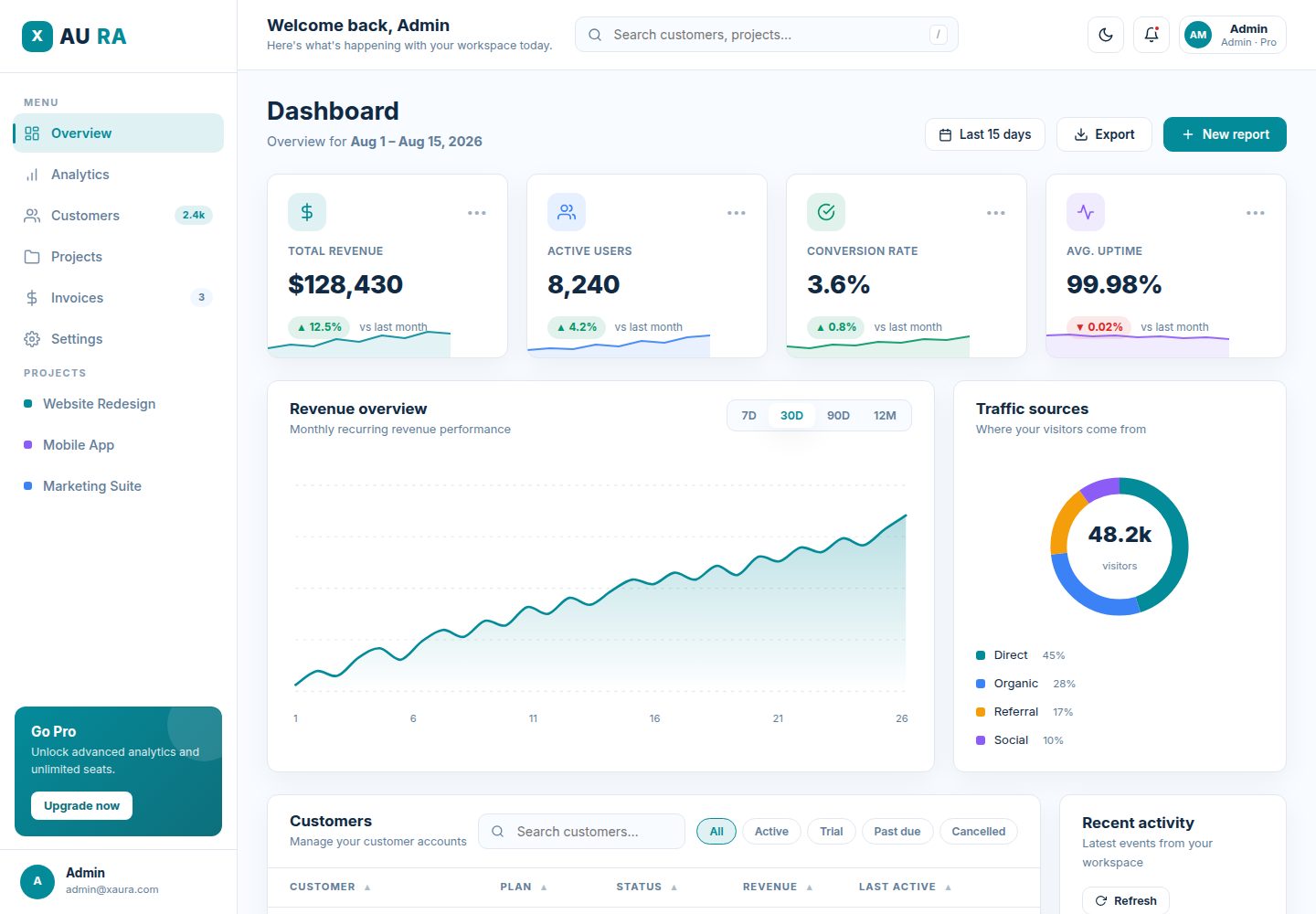Filter customers by Active

(x=771, y=831)
